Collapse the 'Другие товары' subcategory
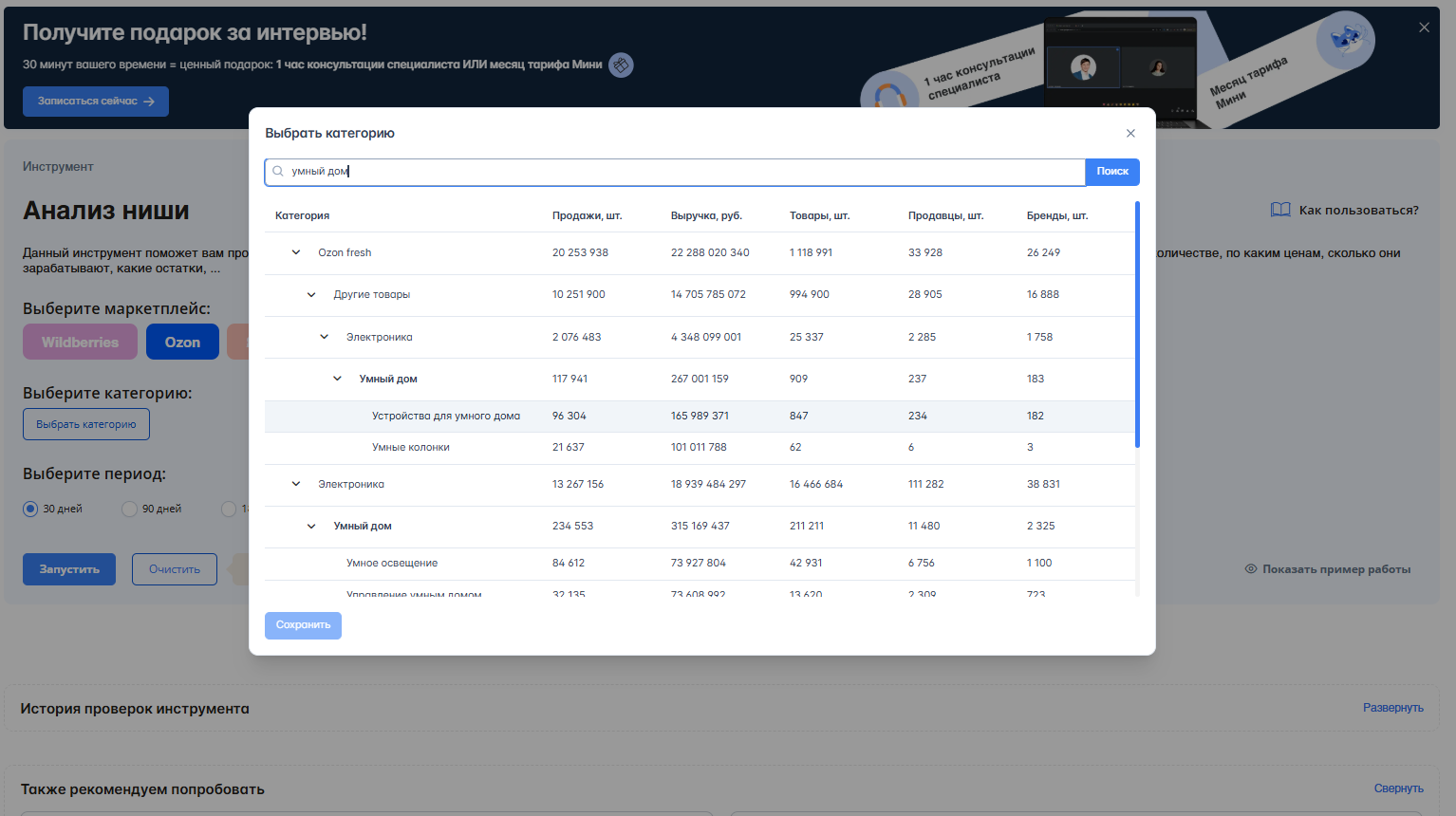 pyautogui.click(x=311, y=295)
